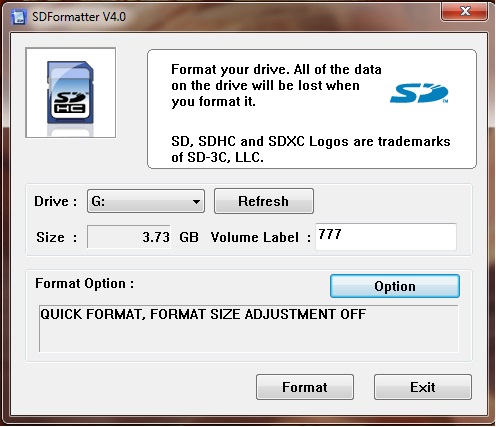Image resolution: width=496 pixels, height=427 pixels.
Task: Click the SD-3C, LLC trademark notice text
Action: 311,149
